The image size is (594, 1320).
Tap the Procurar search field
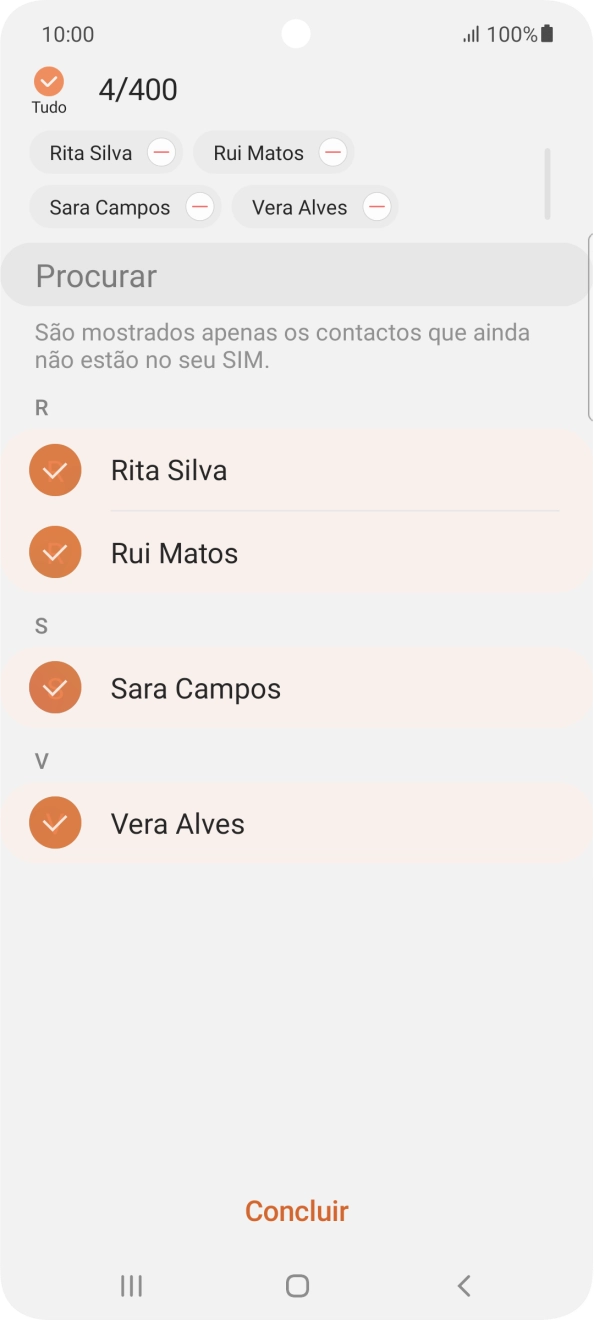pyautogui.click(x=296, y=274)
